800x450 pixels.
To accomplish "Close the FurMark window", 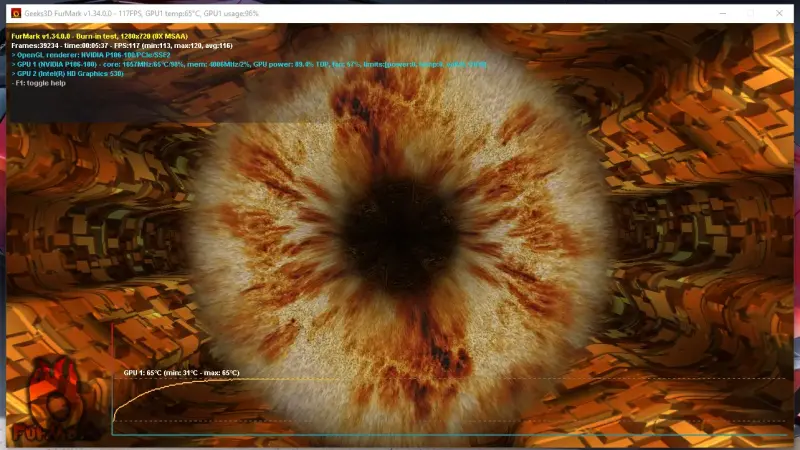I will [x=779, y=13].
